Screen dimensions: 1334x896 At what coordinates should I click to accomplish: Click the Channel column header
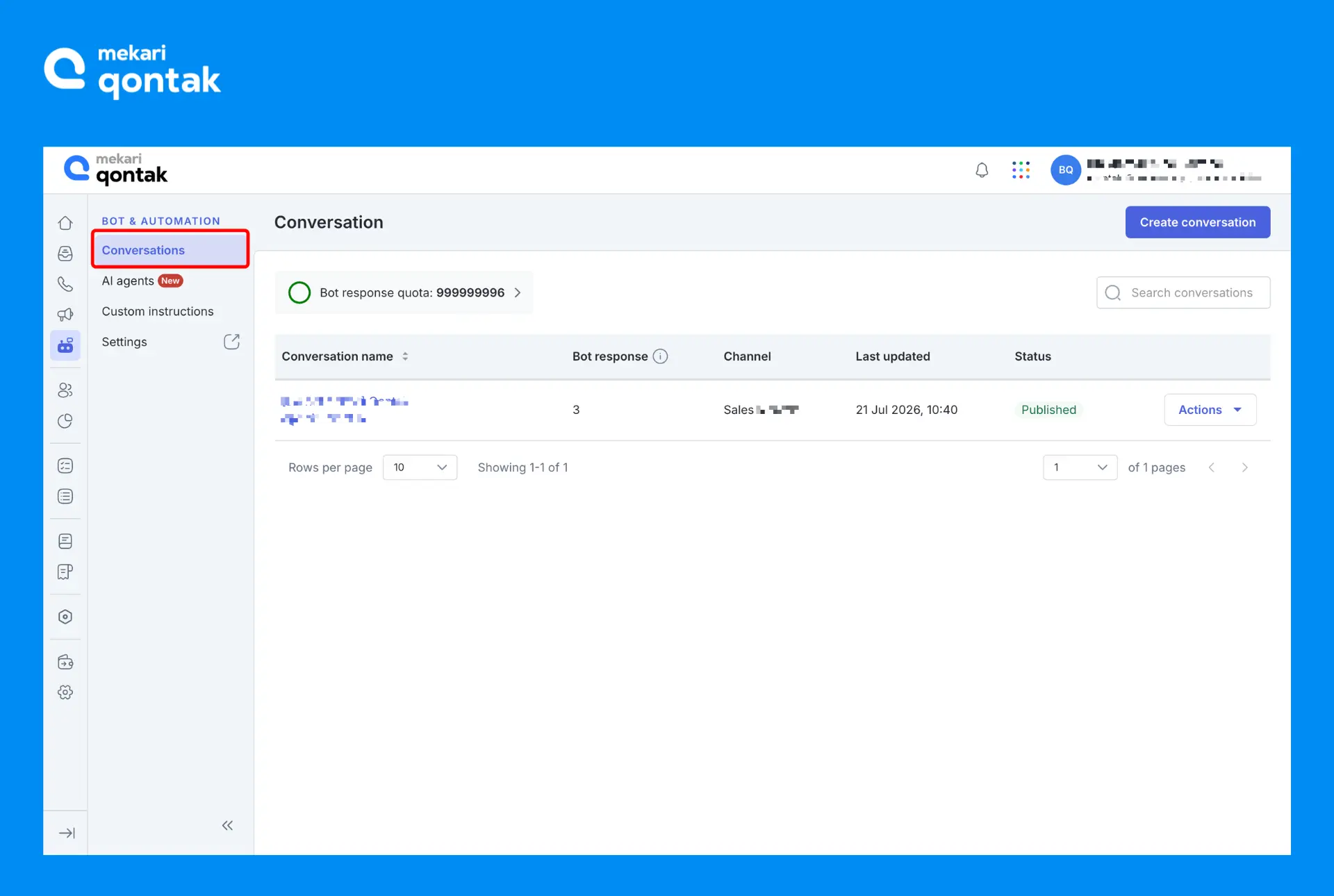(747, 356)
